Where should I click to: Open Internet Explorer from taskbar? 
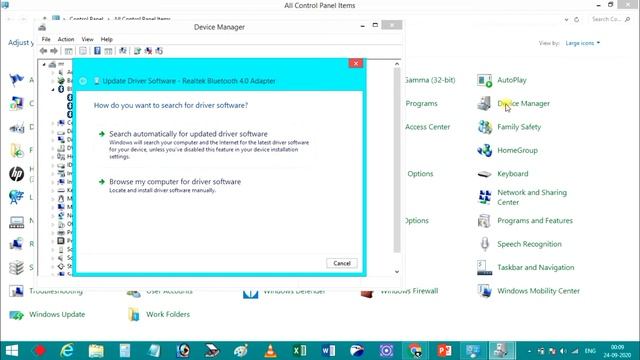[x=67, y=351]
